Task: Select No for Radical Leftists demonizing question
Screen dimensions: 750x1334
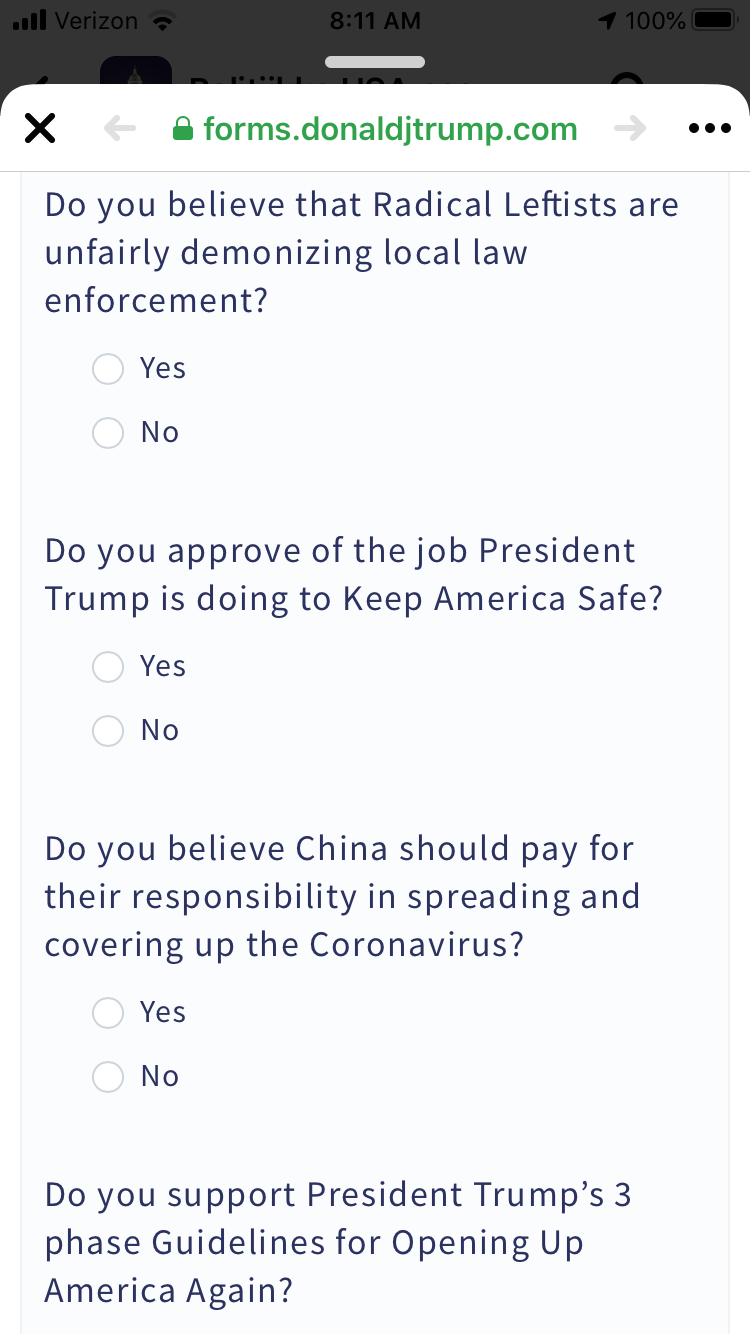Action: tap(108, 433)
